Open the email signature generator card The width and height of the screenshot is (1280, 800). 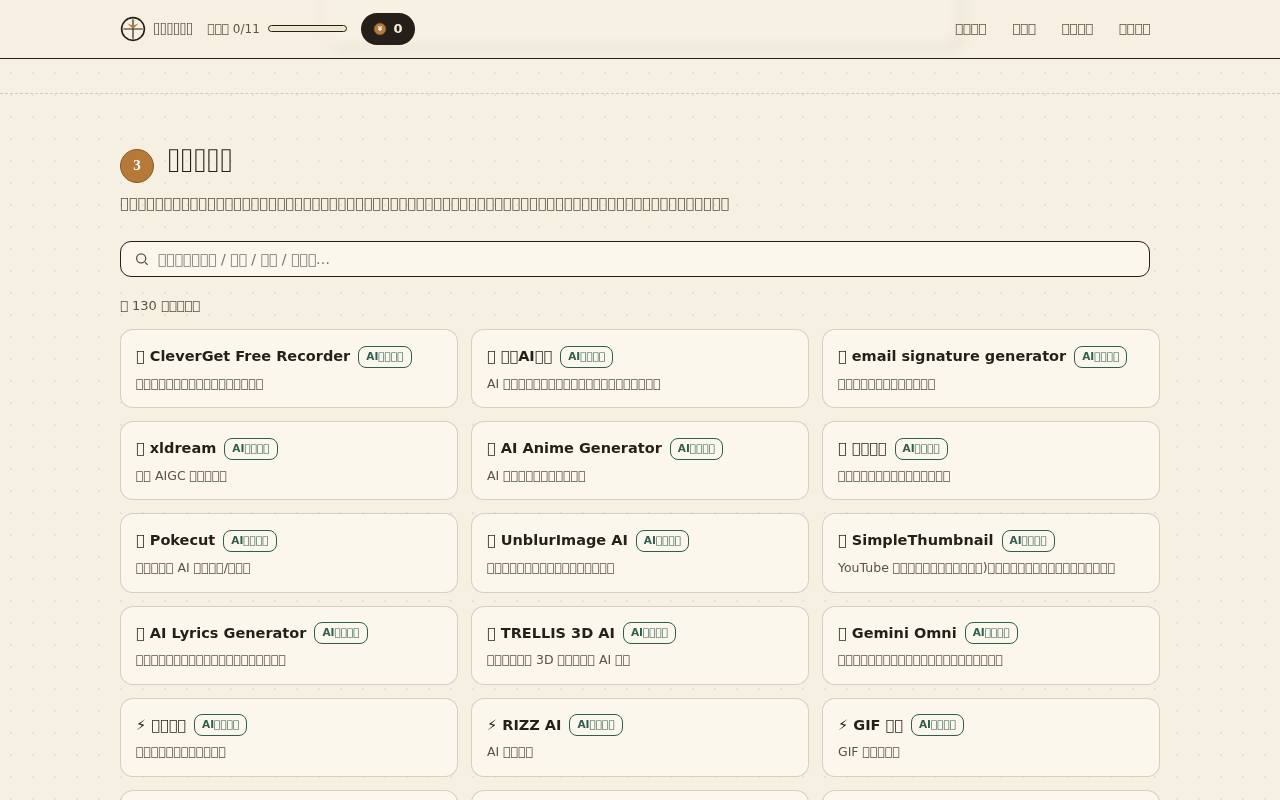991,368
